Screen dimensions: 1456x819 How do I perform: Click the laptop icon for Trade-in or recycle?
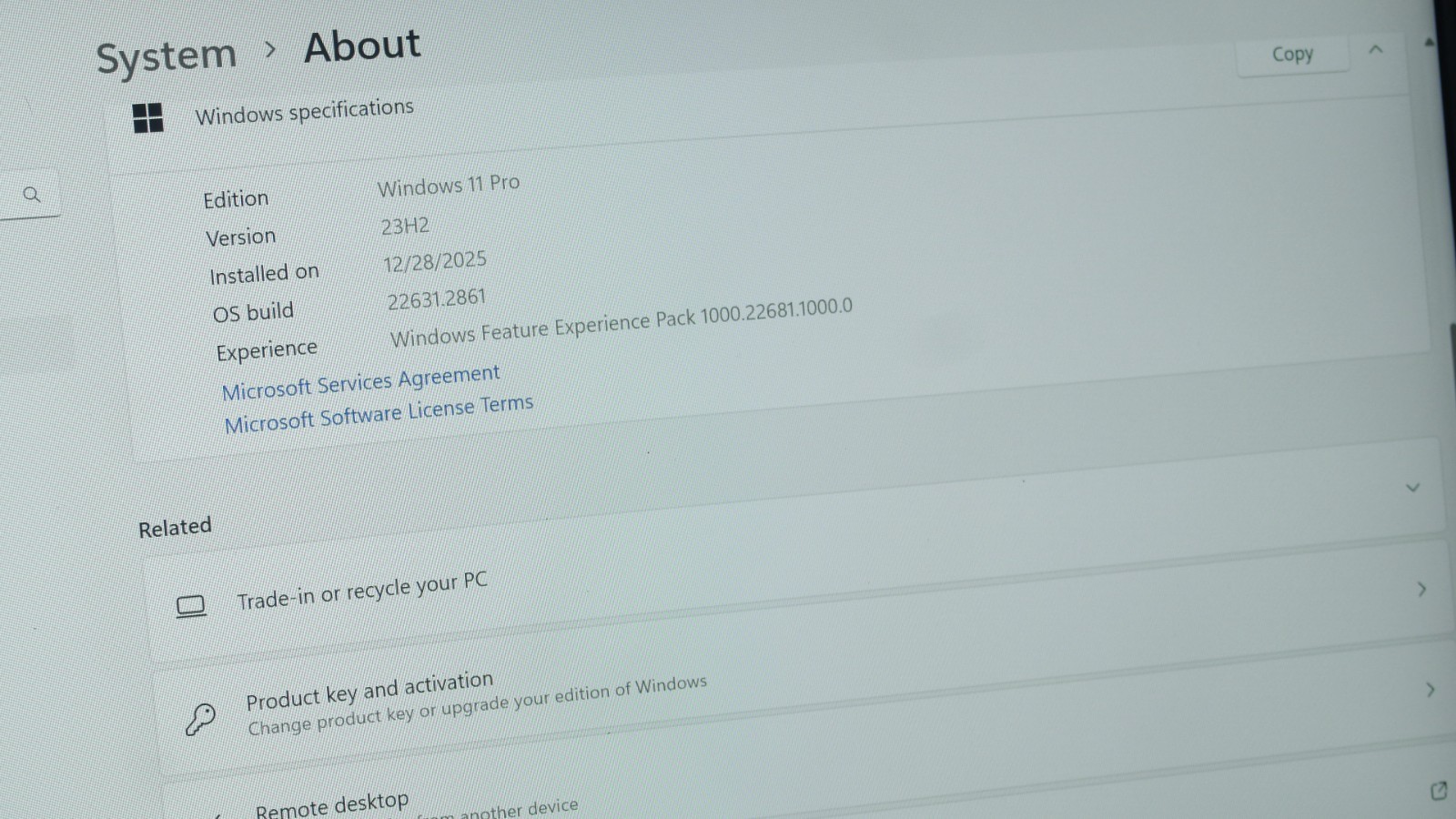click(x=190, y=606)
